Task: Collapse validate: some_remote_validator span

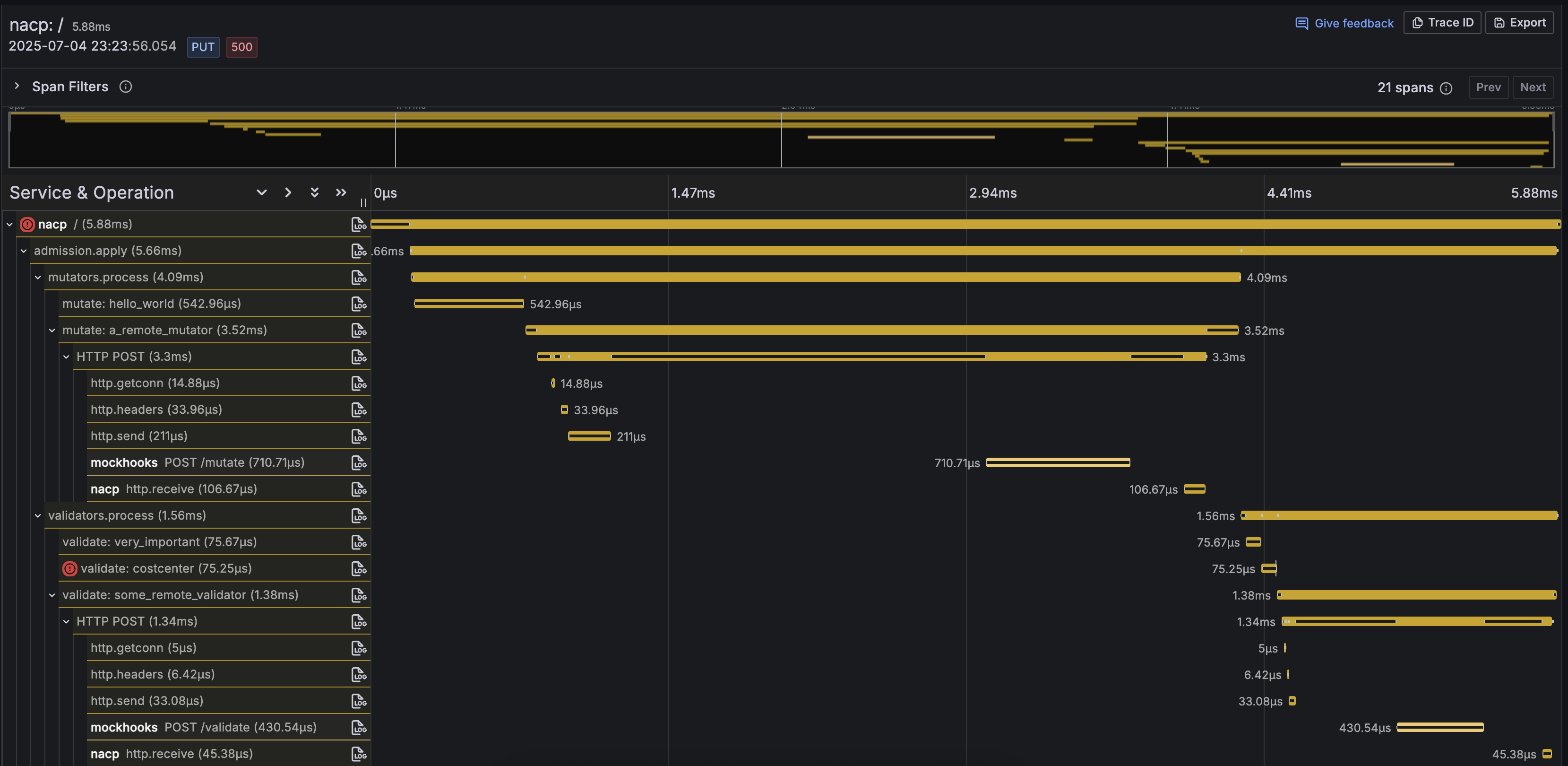Action: pyautogui.click(x=52, y=595)
